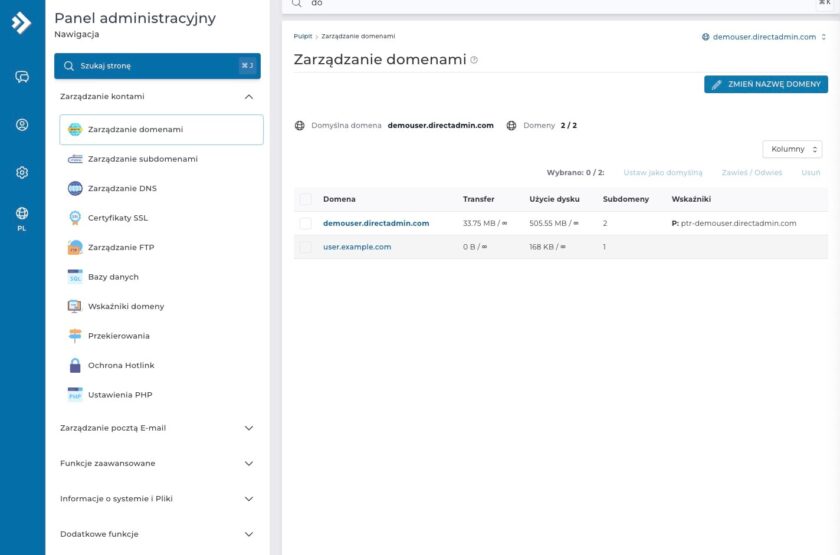This screenshot has height=555, width=840.
Task: Sort by Subdomeny column header
Action: pos(626,199)
